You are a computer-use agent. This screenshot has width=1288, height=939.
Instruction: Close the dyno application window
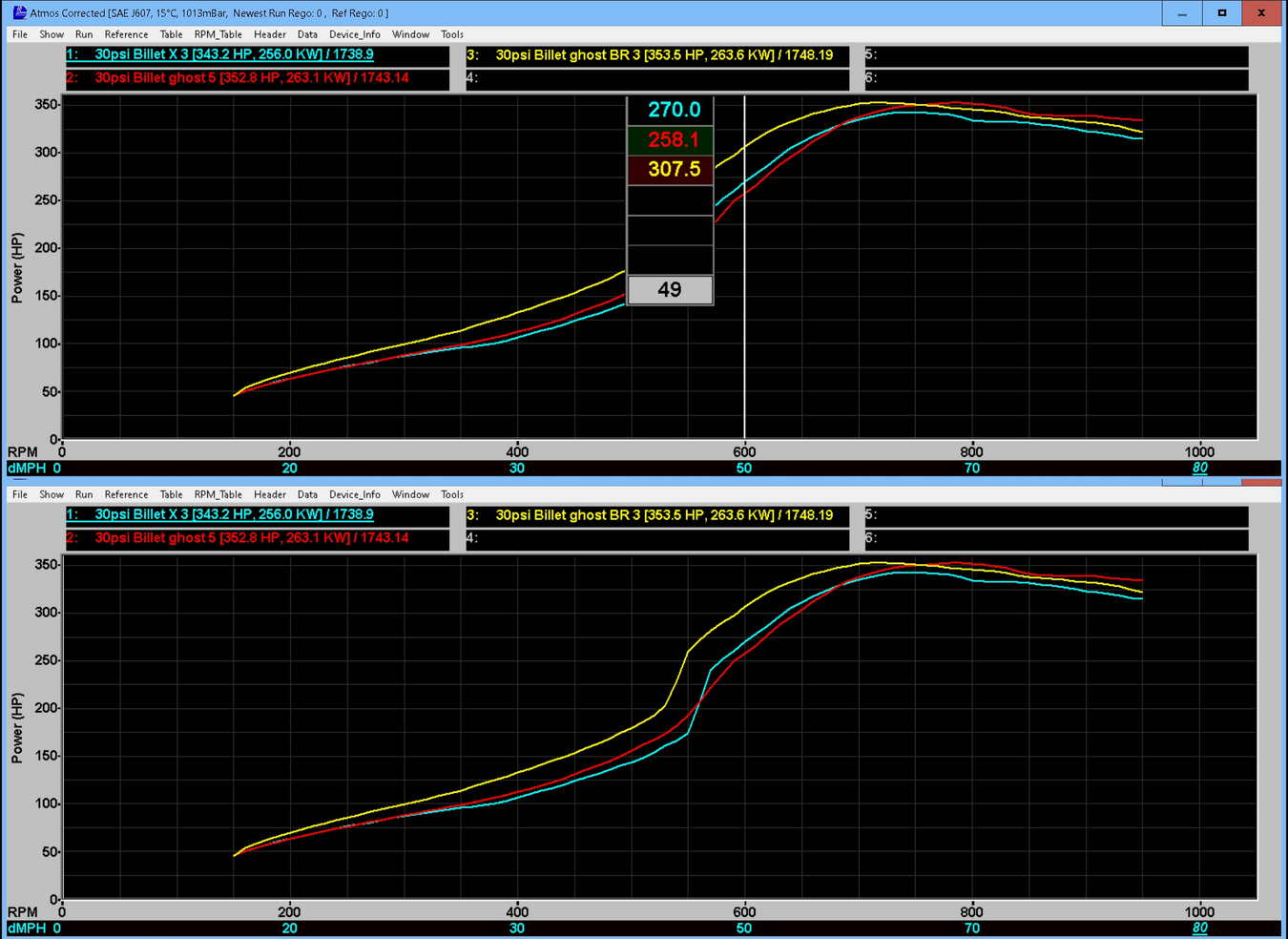1261,13
